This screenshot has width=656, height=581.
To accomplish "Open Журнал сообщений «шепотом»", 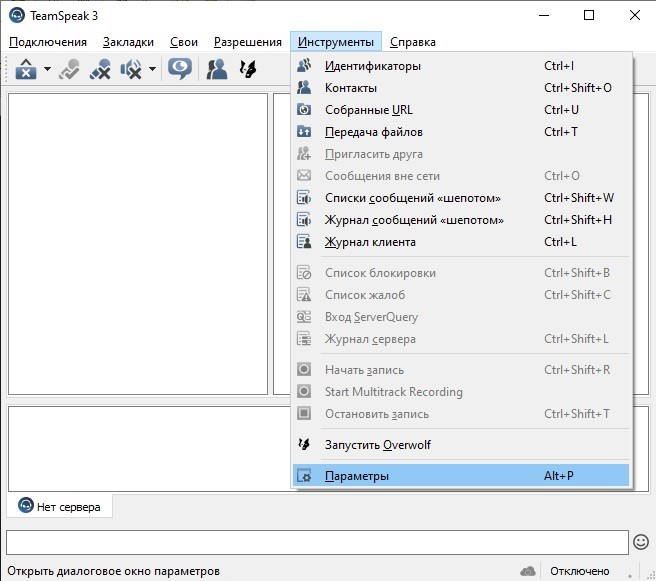I will pos(461,220).
